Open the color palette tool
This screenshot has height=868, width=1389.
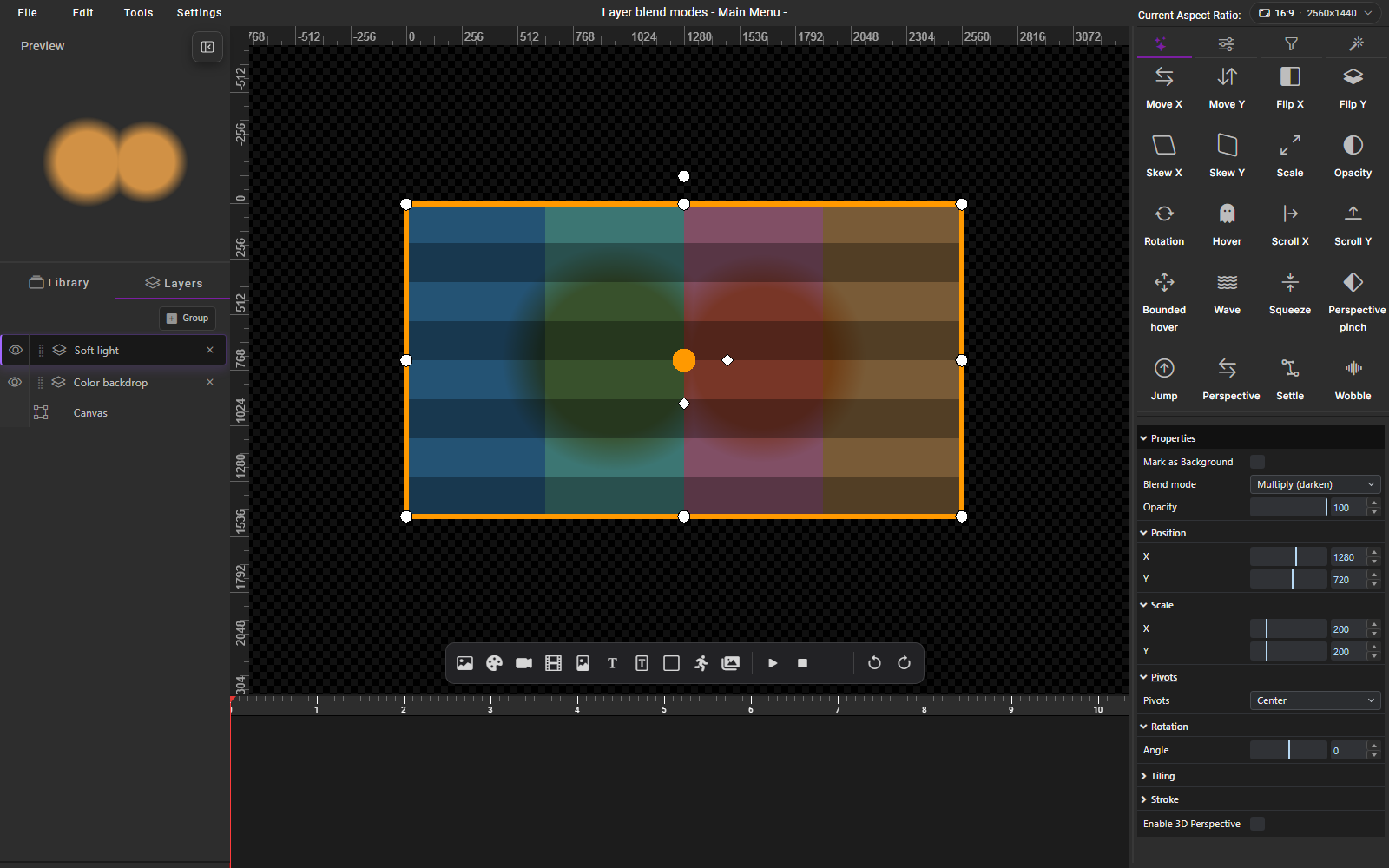click(x=495, y=663)
